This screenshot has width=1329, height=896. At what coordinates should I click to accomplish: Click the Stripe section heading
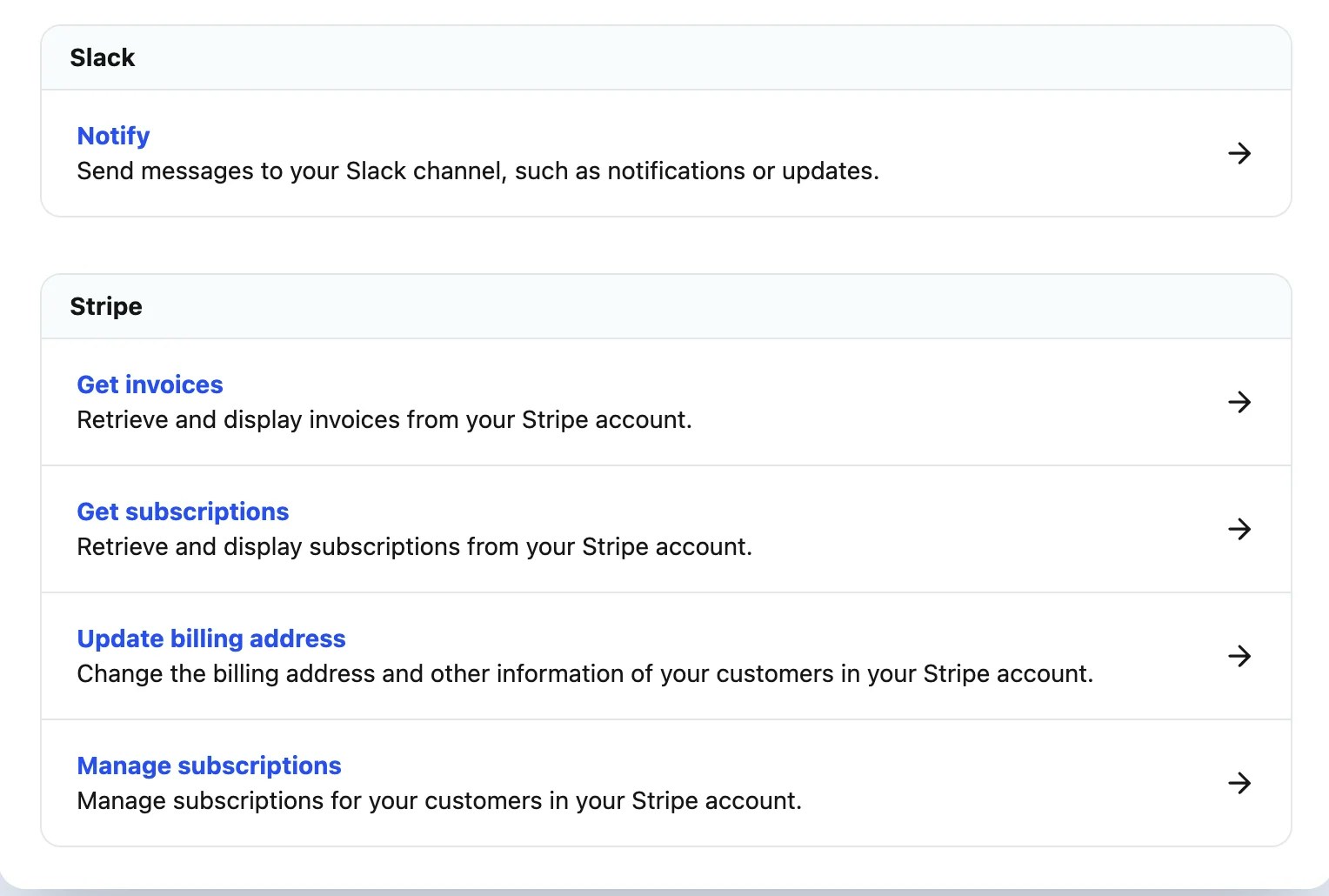tap(106, 306)
